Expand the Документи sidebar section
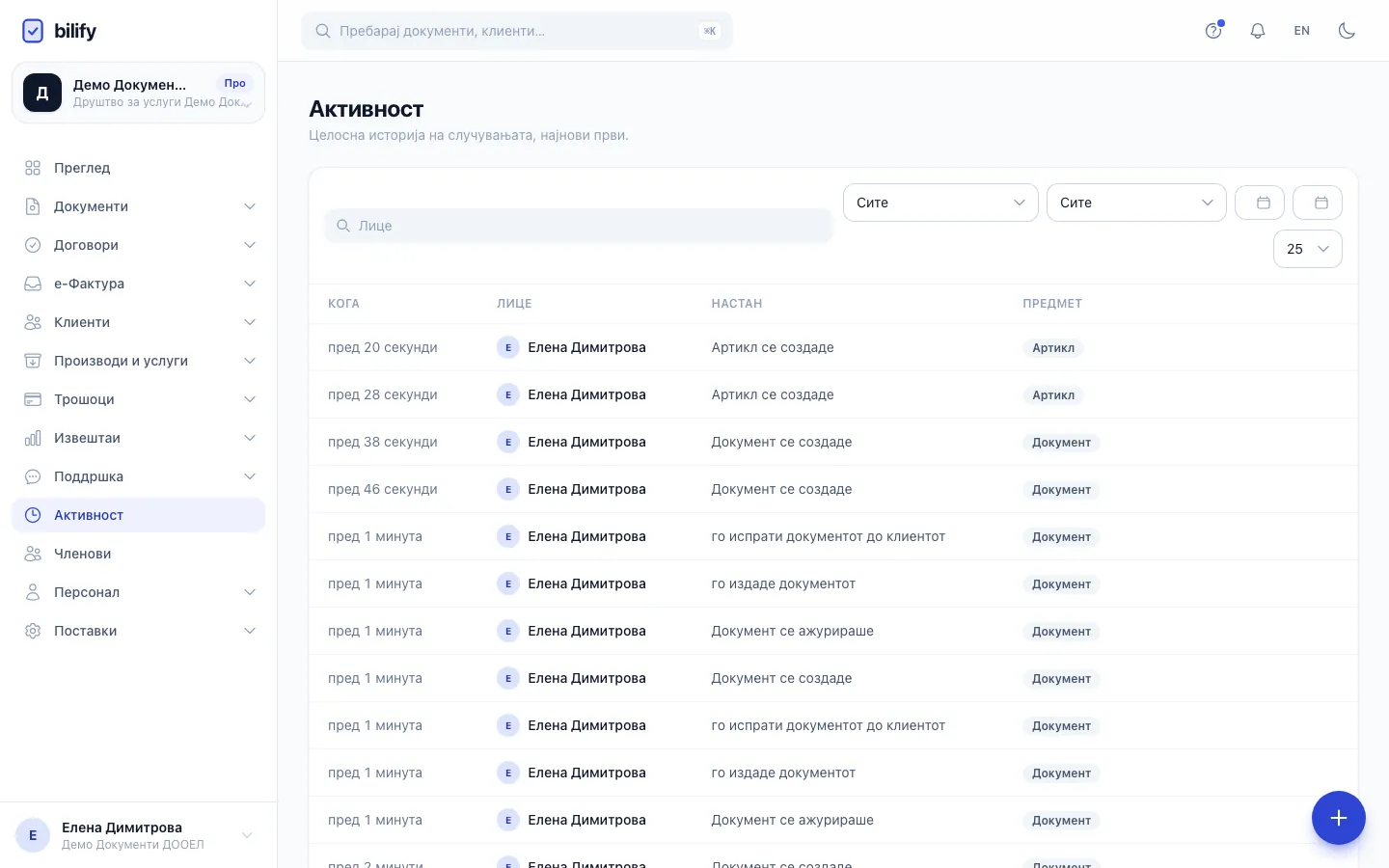The height and width of the screenshot is (868, 1389). point(139,206)
